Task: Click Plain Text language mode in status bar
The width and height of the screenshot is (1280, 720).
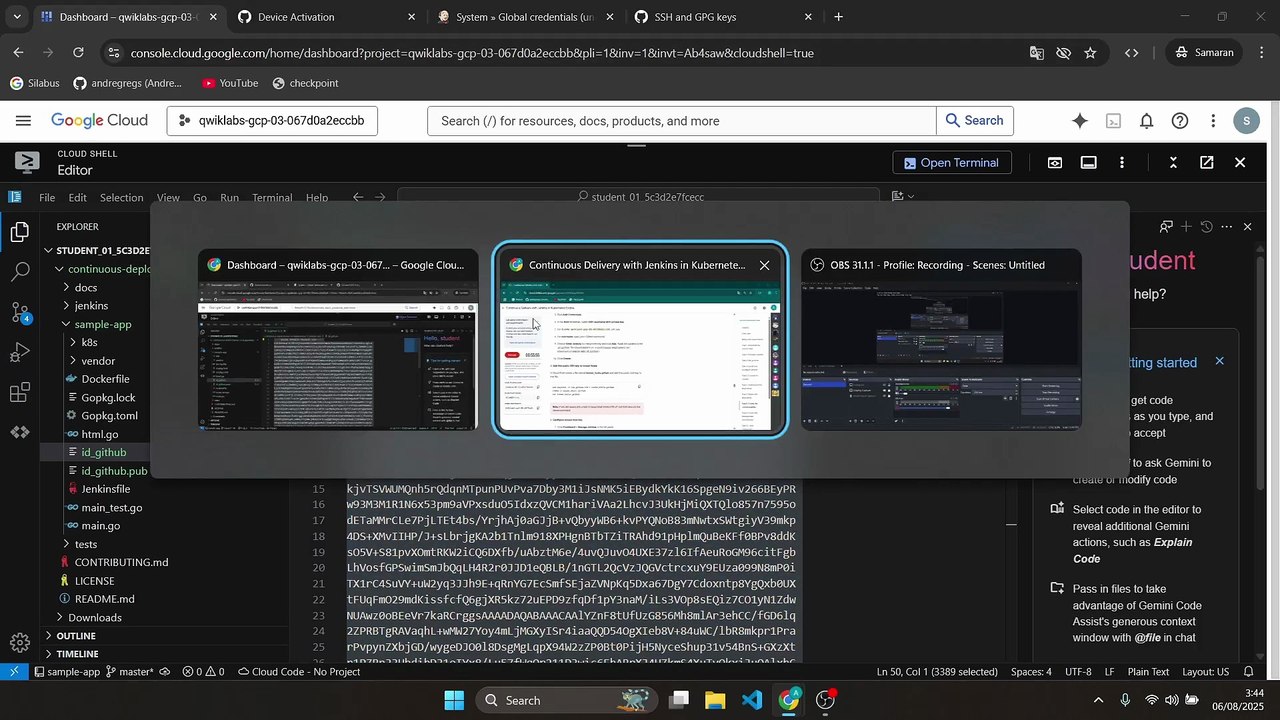Action: point(1146,672)
